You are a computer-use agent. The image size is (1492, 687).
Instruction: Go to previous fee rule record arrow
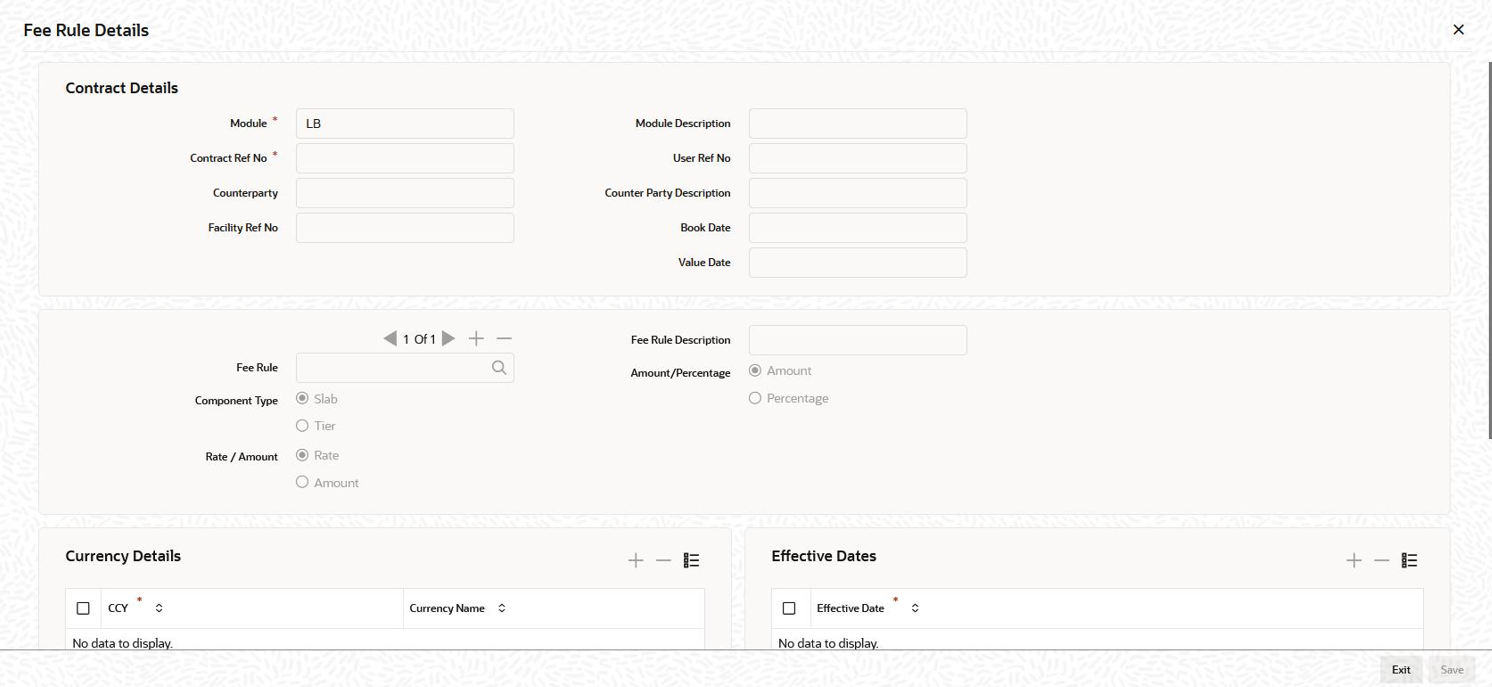pyautogui.click(x=390, y=339)
